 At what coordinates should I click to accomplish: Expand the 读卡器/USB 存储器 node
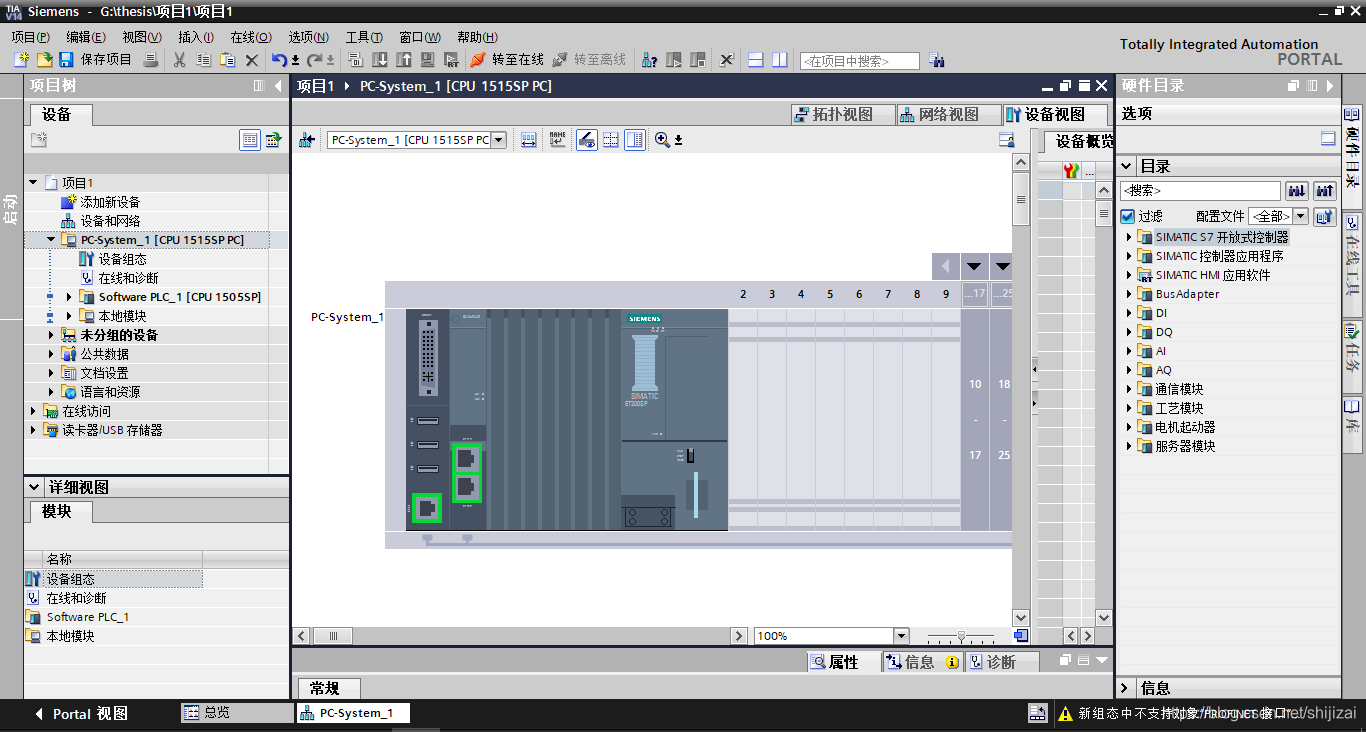(33, 430)
